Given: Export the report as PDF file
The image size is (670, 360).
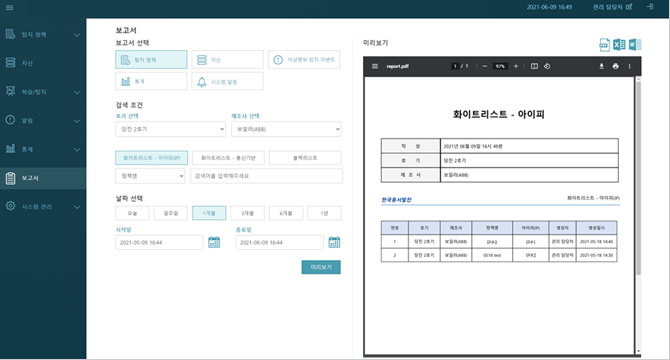Looking at the screenshot, I should click(604, 44).
